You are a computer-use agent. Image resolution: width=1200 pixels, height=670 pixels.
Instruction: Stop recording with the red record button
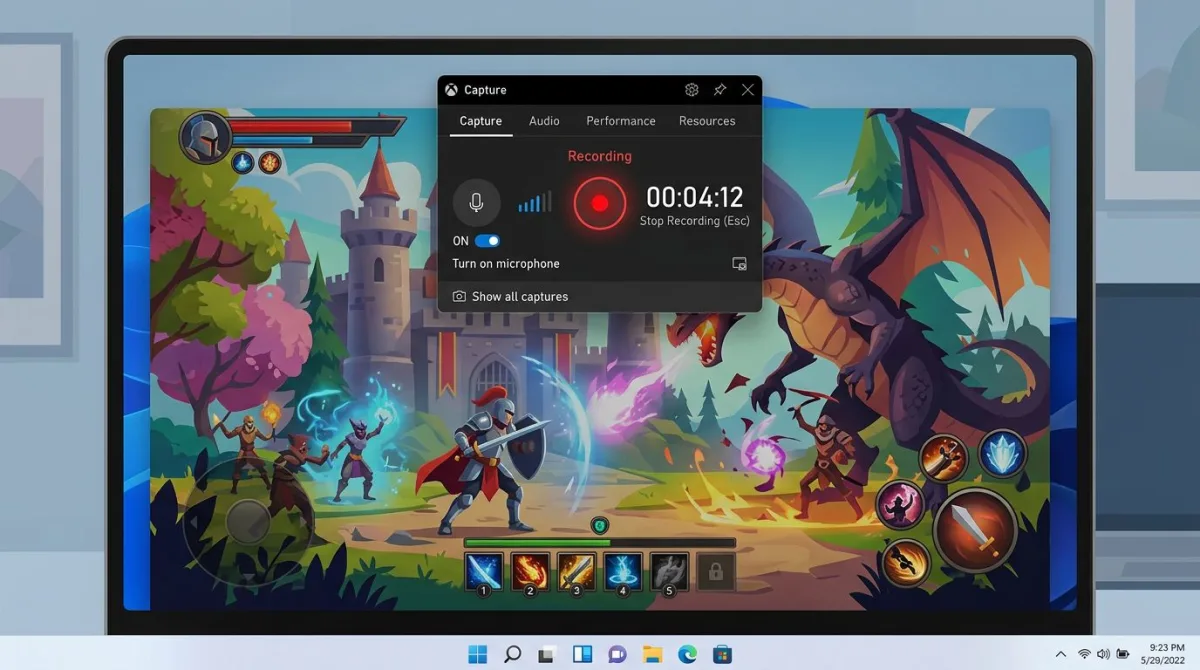[600, 203]
